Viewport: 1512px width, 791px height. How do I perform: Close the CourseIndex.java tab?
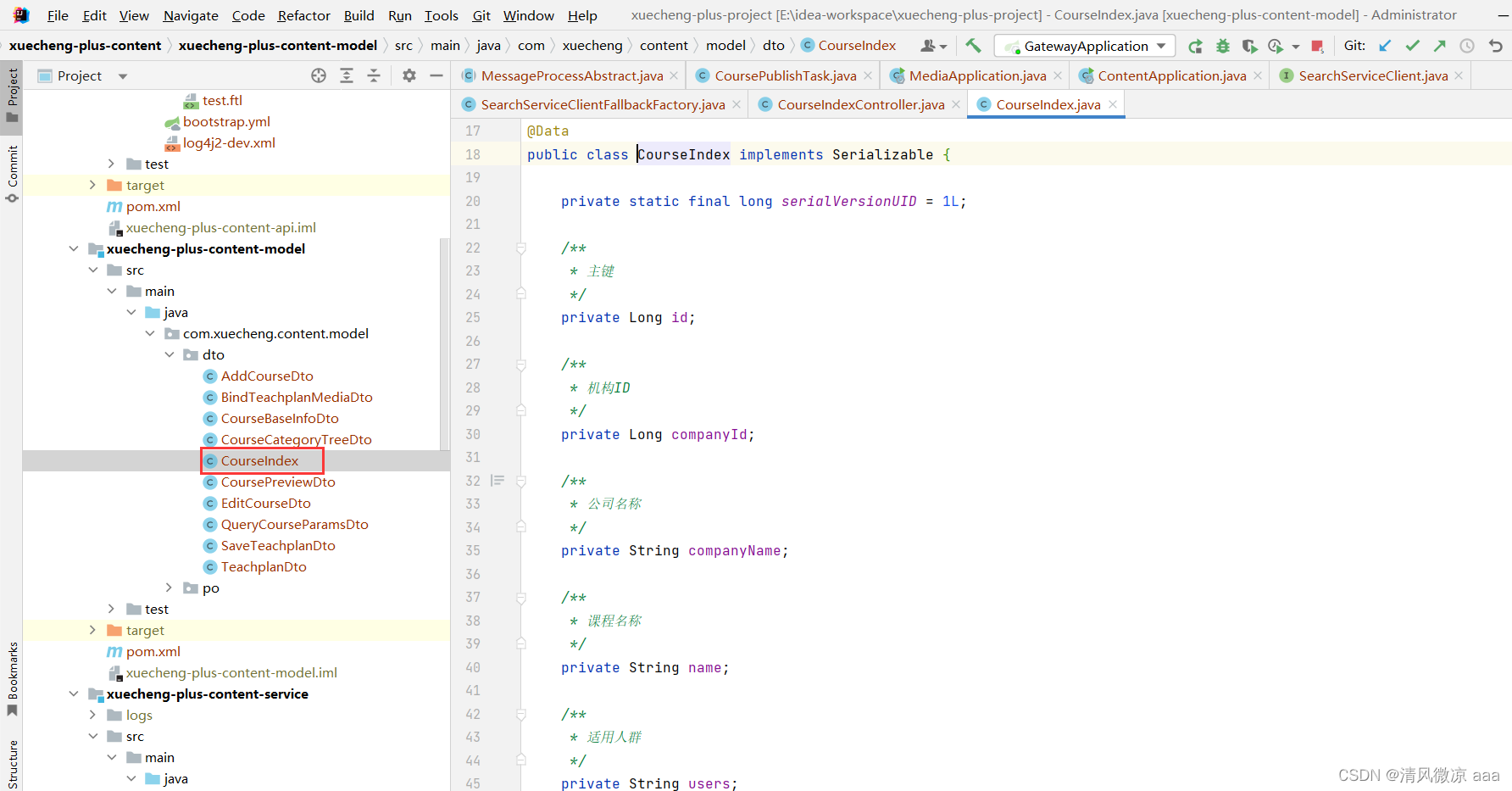1113,103
